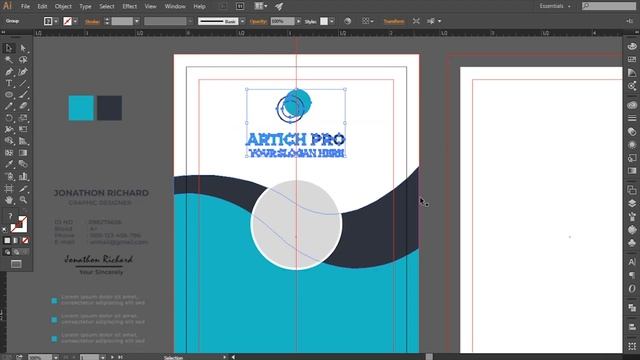Open the stroke weight dropdown
This screenshot has width=640, height=360.
[137, 21]
